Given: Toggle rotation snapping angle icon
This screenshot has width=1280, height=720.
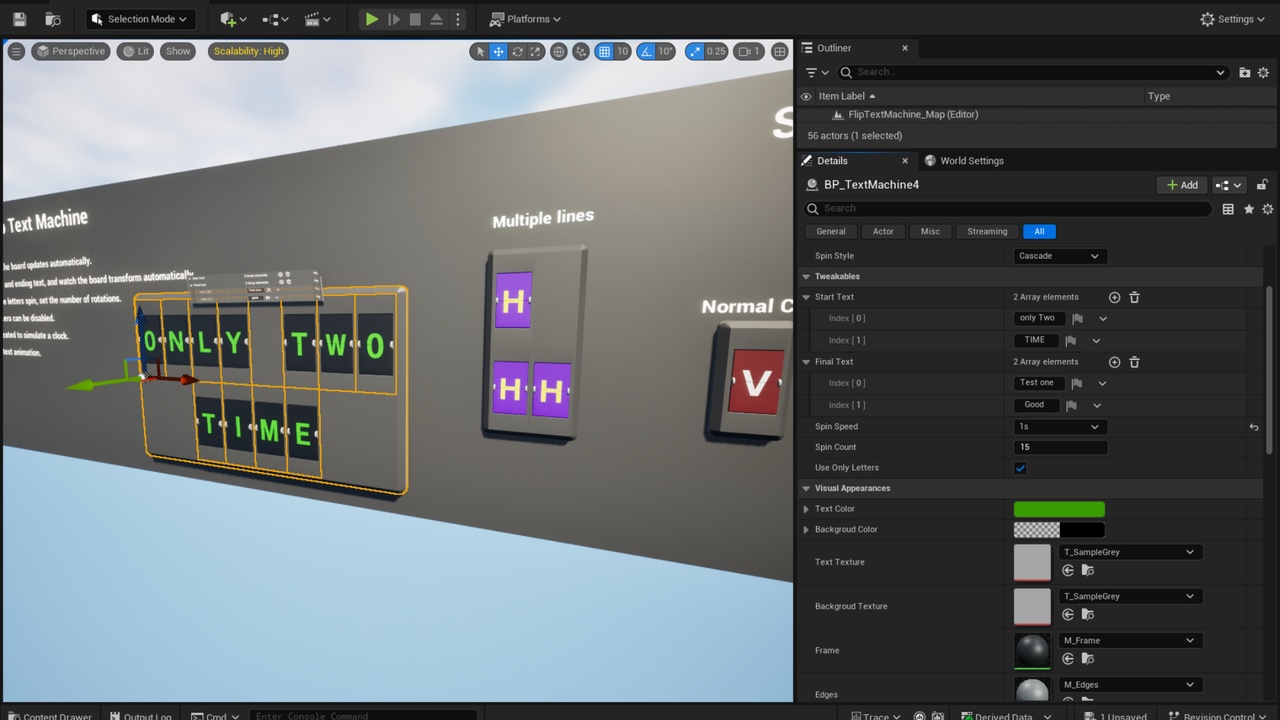Looking at the screenshot, I should [x=646, y=51].
